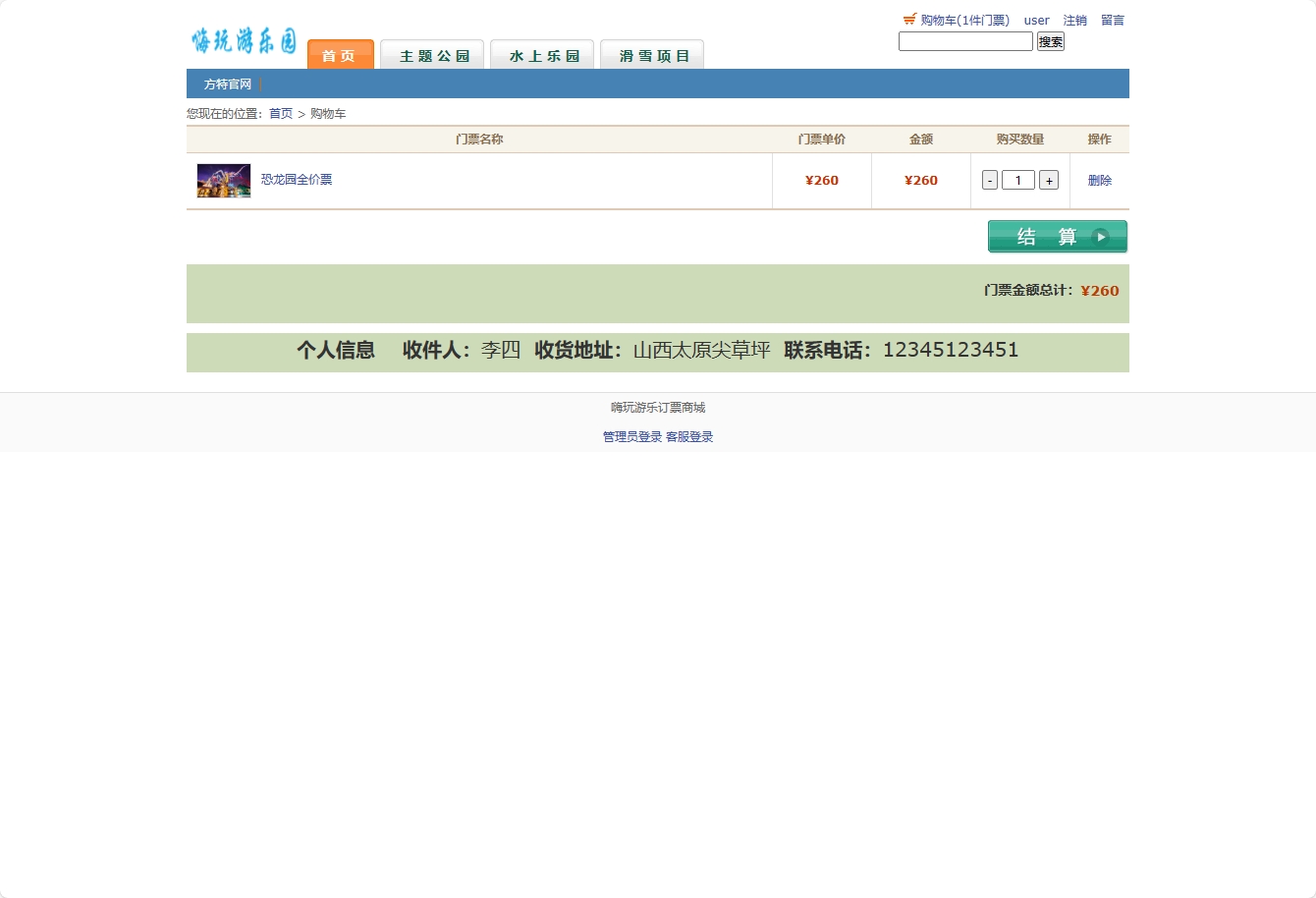
Task: Click the green 结算 checkout button
Action: 1058,237
